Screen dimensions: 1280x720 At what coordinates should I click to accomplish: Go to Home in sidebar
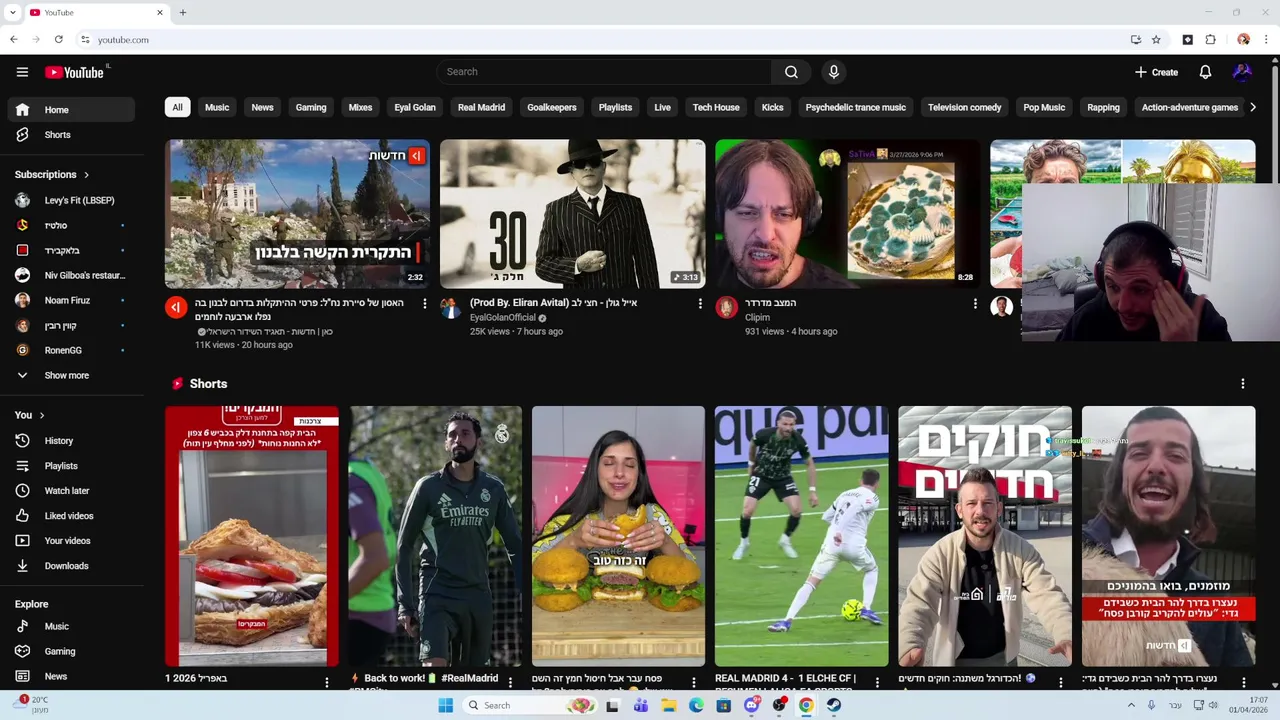coord(71,110)
